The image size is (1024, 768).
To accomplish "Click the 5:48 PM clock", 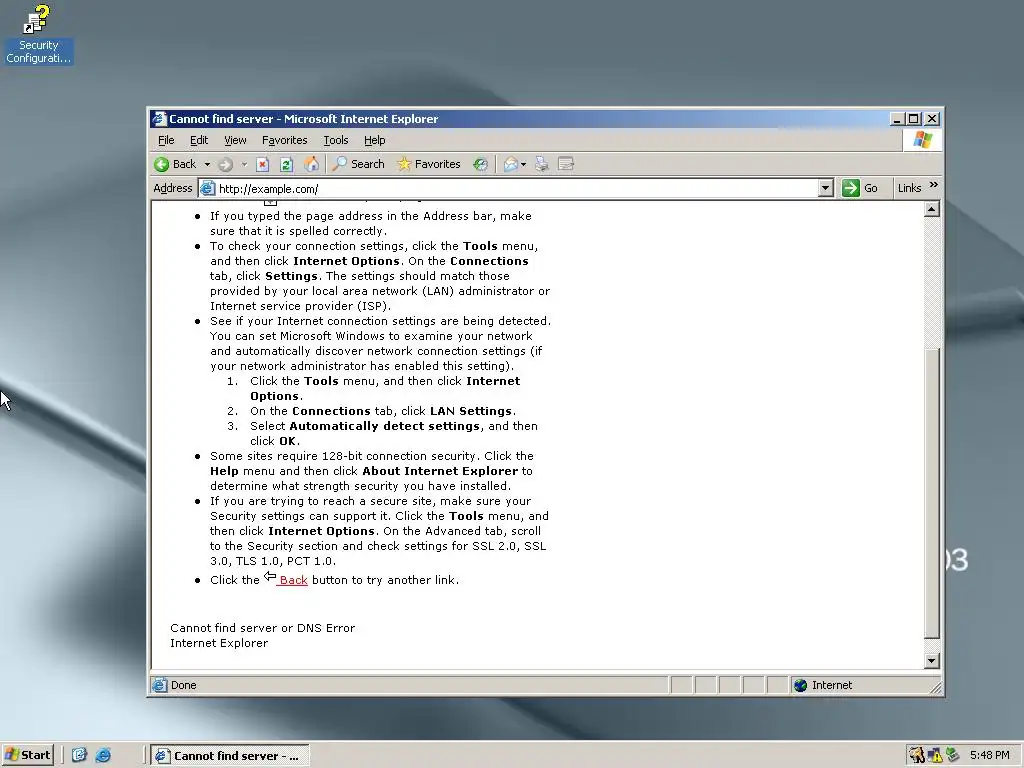I will point(989,756).
